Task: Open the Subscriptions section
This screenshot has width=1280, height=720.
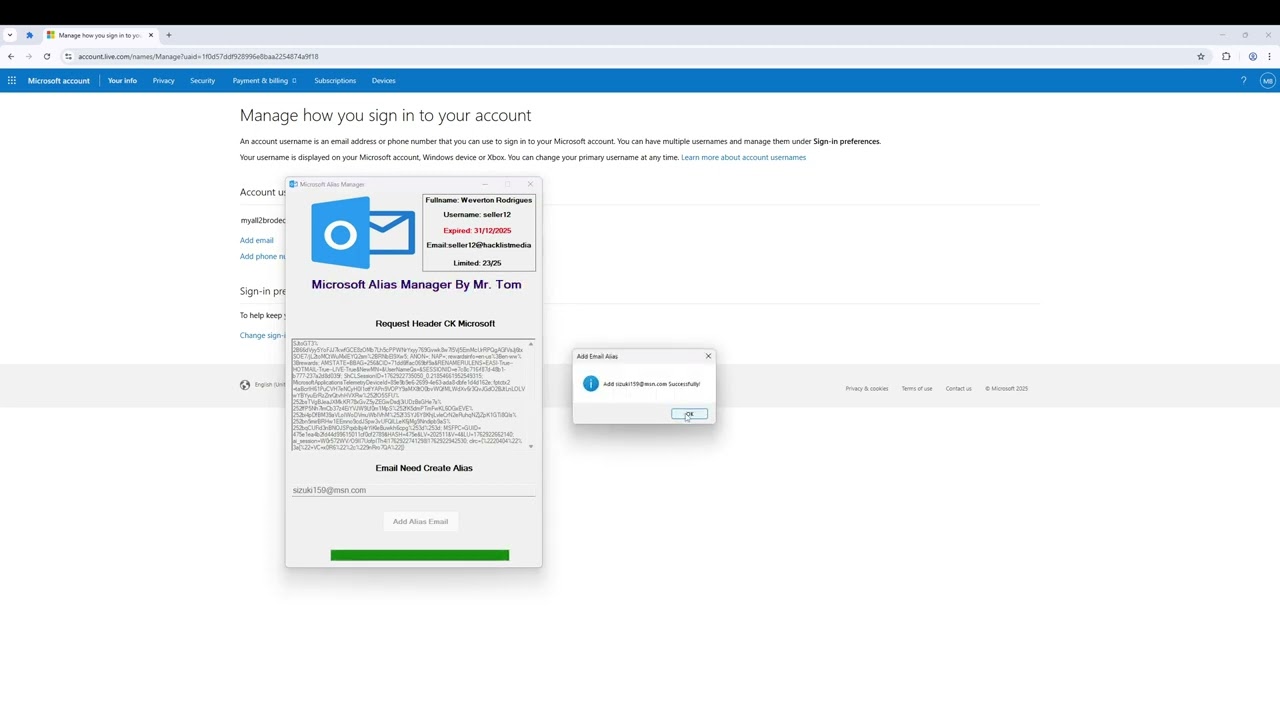Action: (335, 80)
